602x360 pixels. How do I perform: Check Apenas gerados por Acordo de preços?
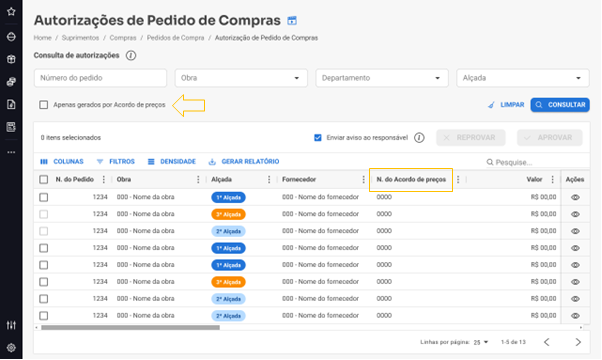tap(43, 105)
